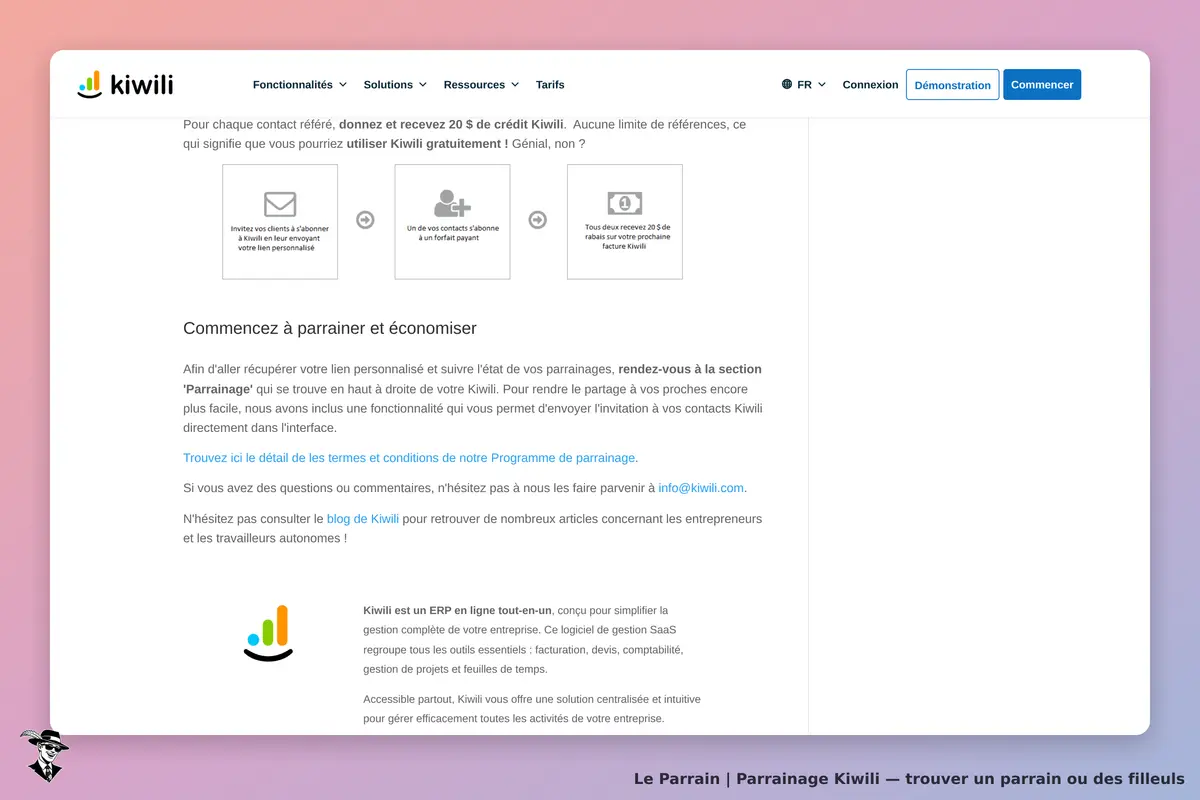The image size is (1200, 800).
Task: Click the arrow after the envelope box
Action: click(366, 220)
